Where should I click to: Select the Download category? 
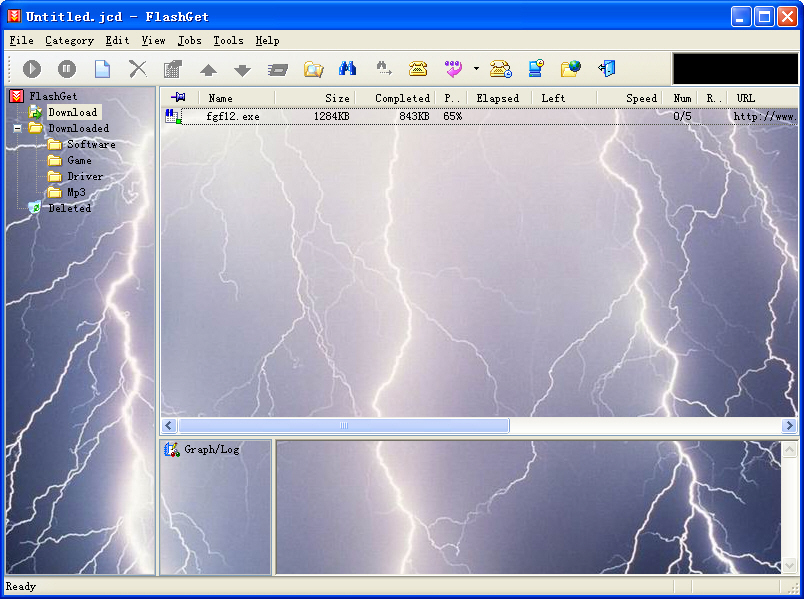pyautogui.click(x=73, y=112)
